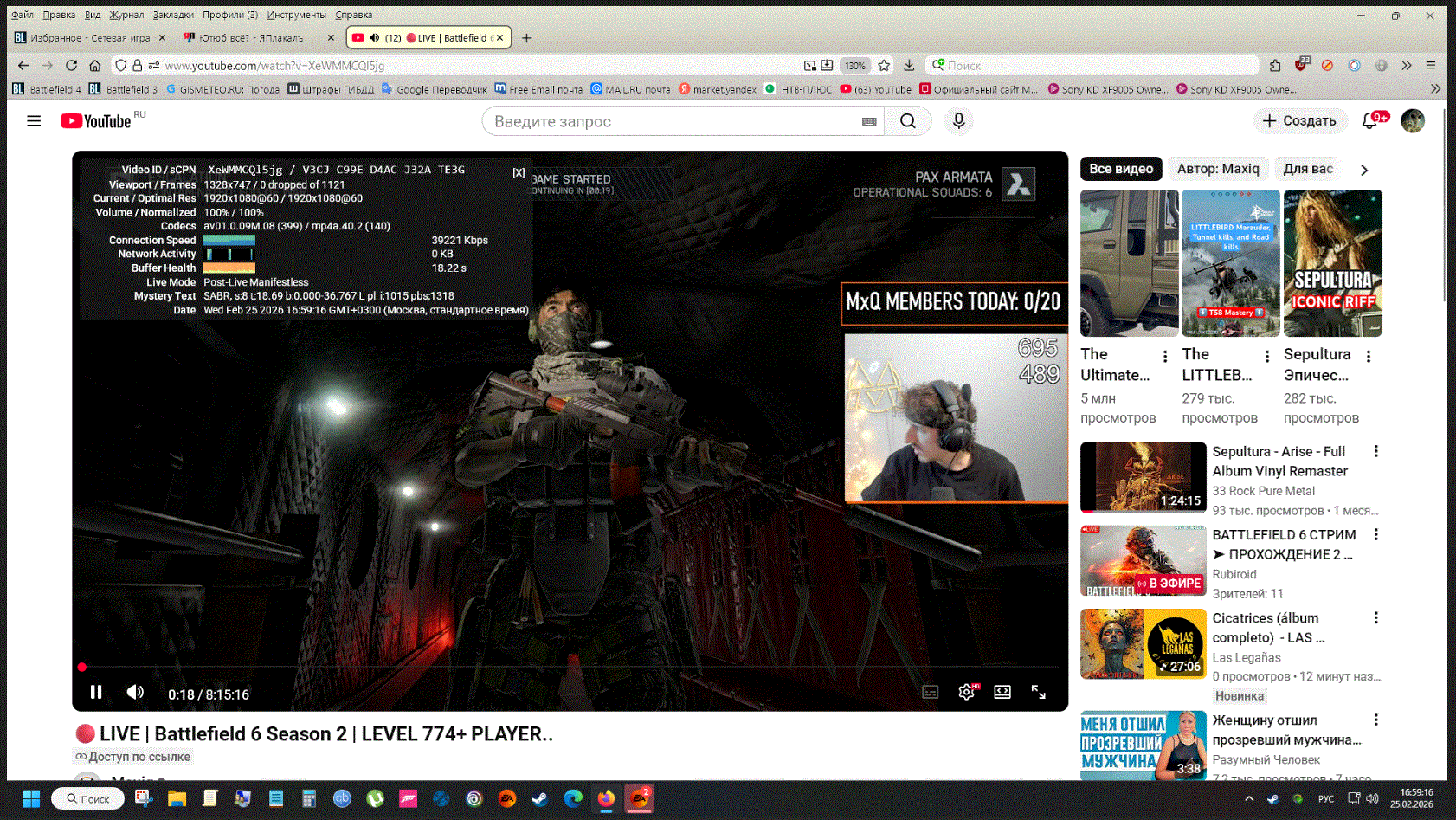Open picture-in-picture from the address bar
The image size is (1456, 820).
click(809, 66)
